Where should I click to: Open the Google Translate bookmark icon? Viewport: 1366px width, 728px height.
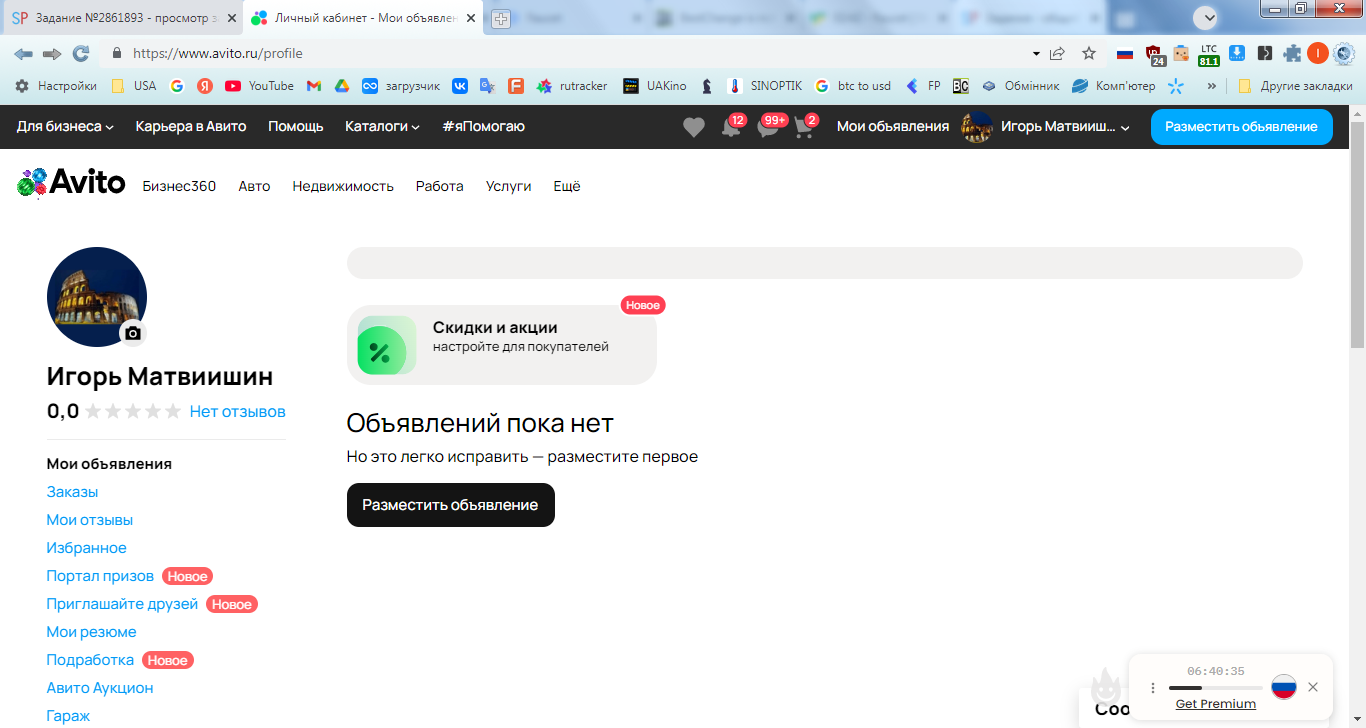pos(487,86)
